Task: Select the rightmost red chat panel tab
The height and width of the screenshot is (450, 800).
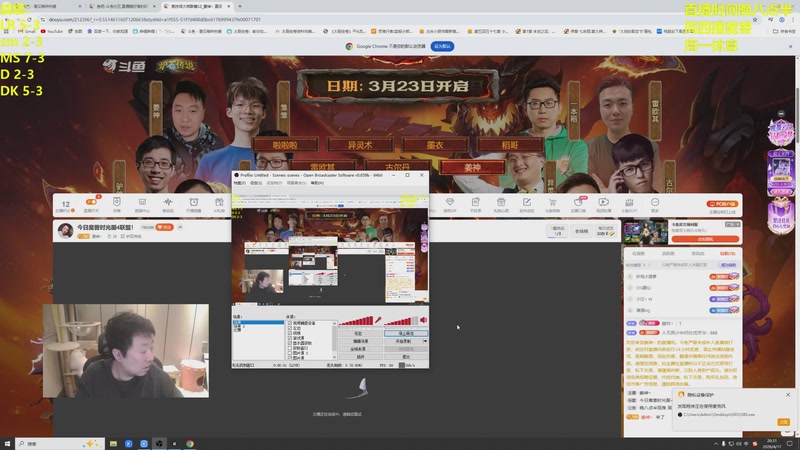Action: (x=727, y=253)
